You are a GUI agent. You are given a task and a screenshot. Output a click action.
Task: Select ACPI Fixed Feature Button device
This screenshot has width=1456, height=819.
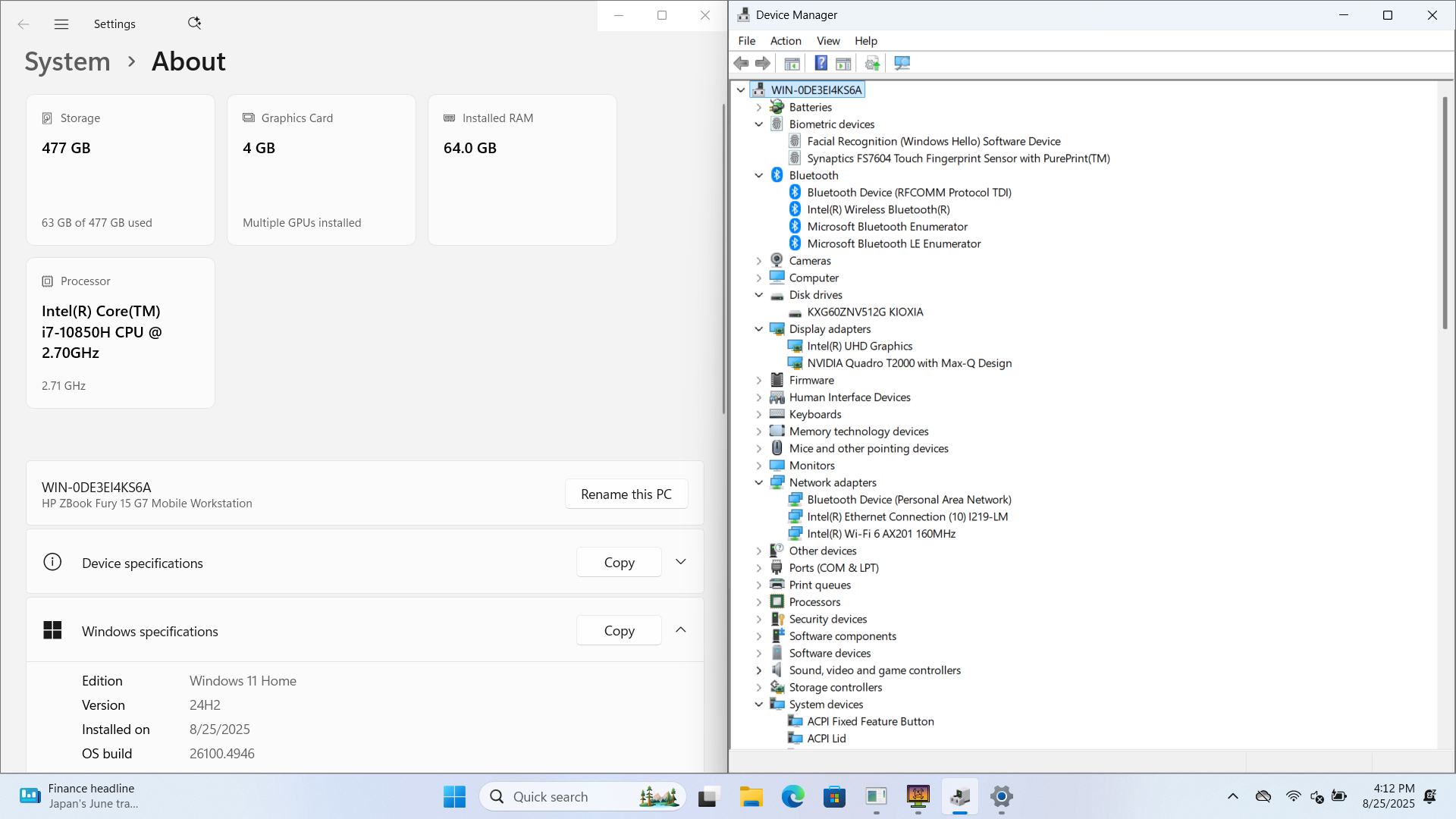pyautogui.click(x=871, y=722)
